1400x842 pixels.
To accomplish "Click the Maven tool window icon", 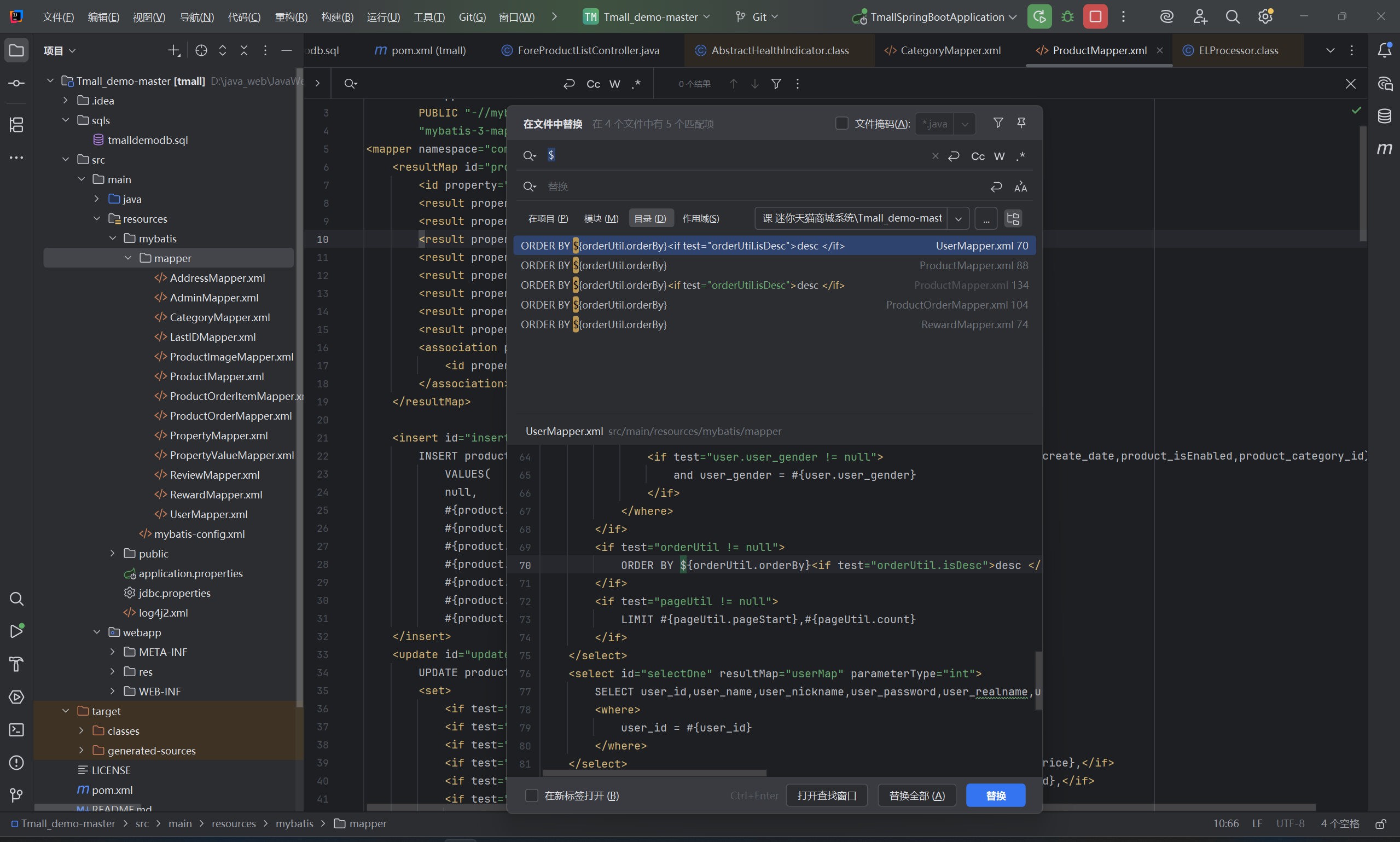I will [1384, 149].
